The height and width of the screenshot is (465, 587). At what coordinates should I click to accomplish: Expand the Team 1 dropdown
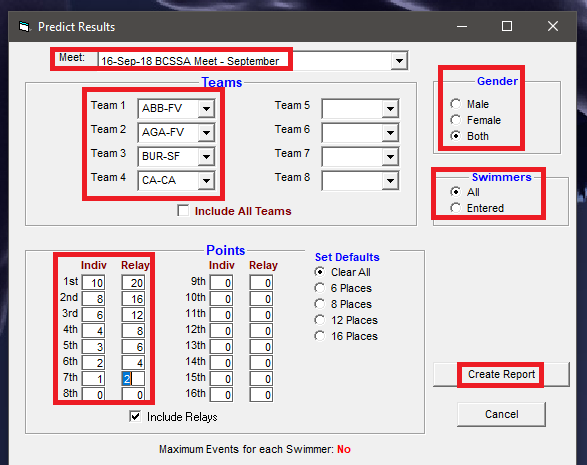206,109
